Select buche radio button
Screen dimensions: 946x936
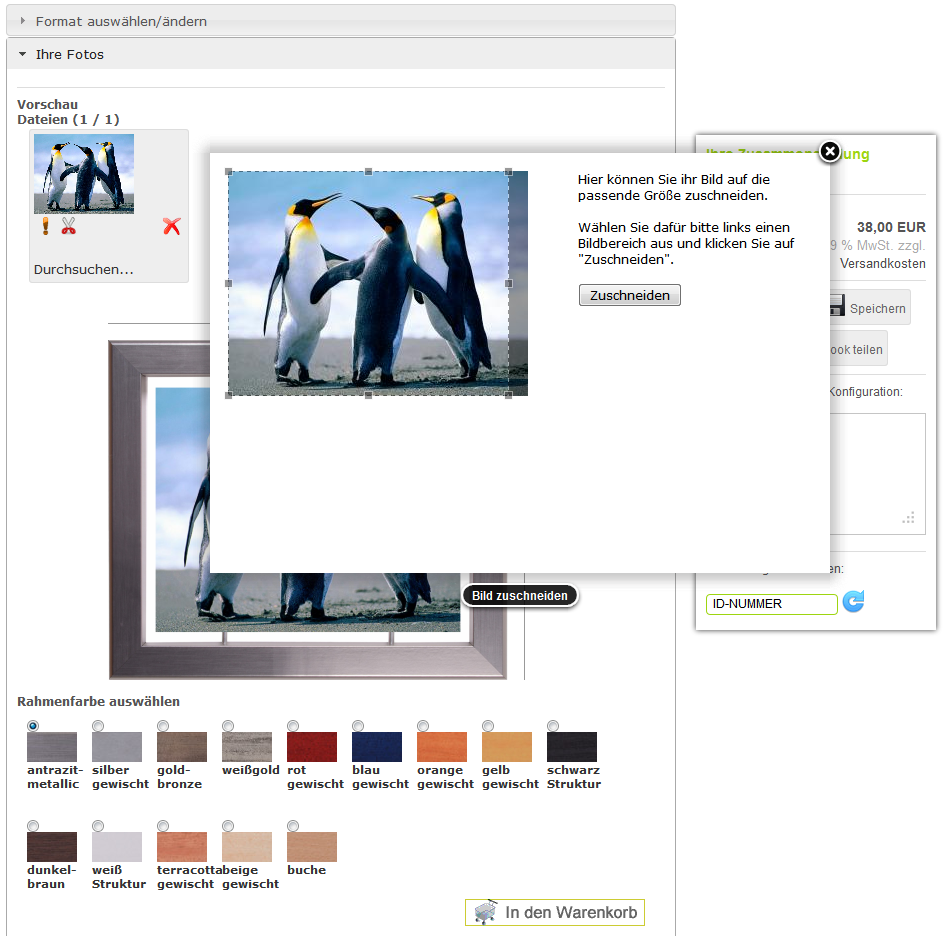293,826
